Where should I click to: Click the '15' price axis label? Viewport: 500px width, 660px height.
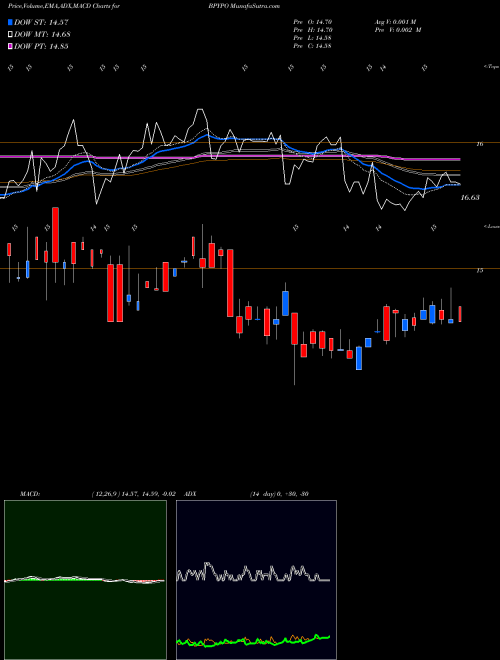pyautogui.click(x=479, y=271)
